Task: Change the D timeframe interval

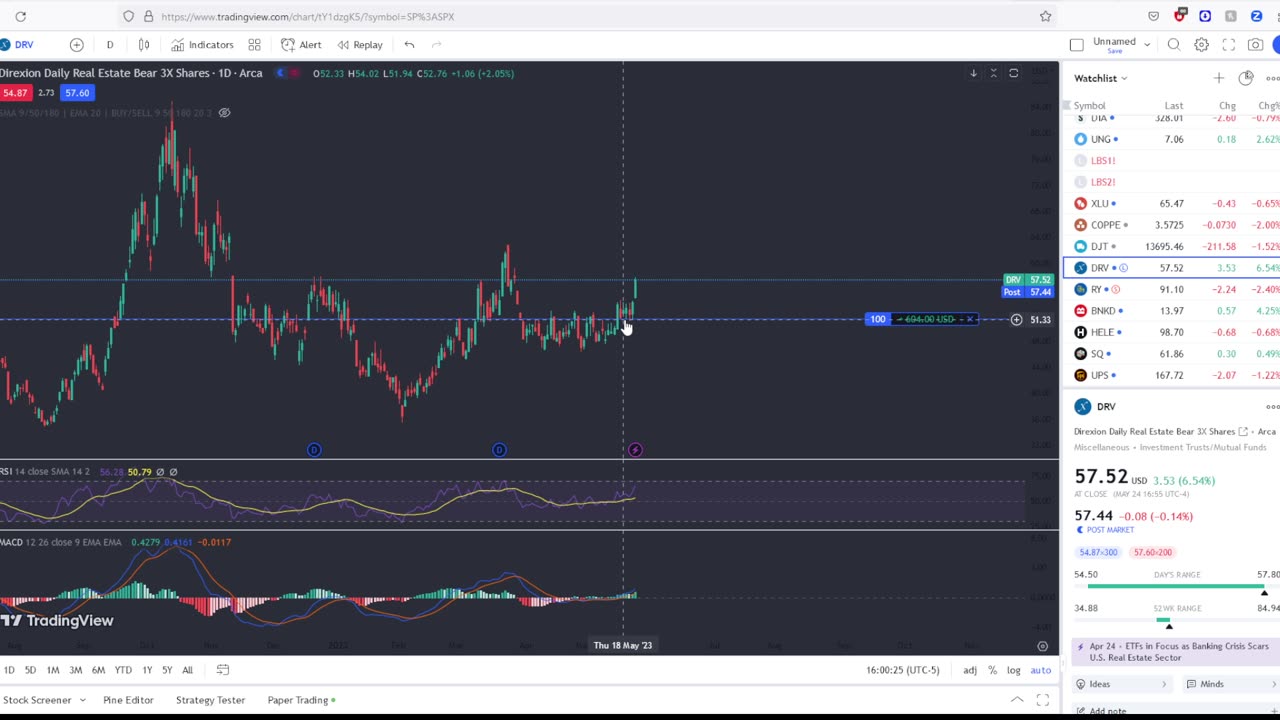Action: pos(110,44)
